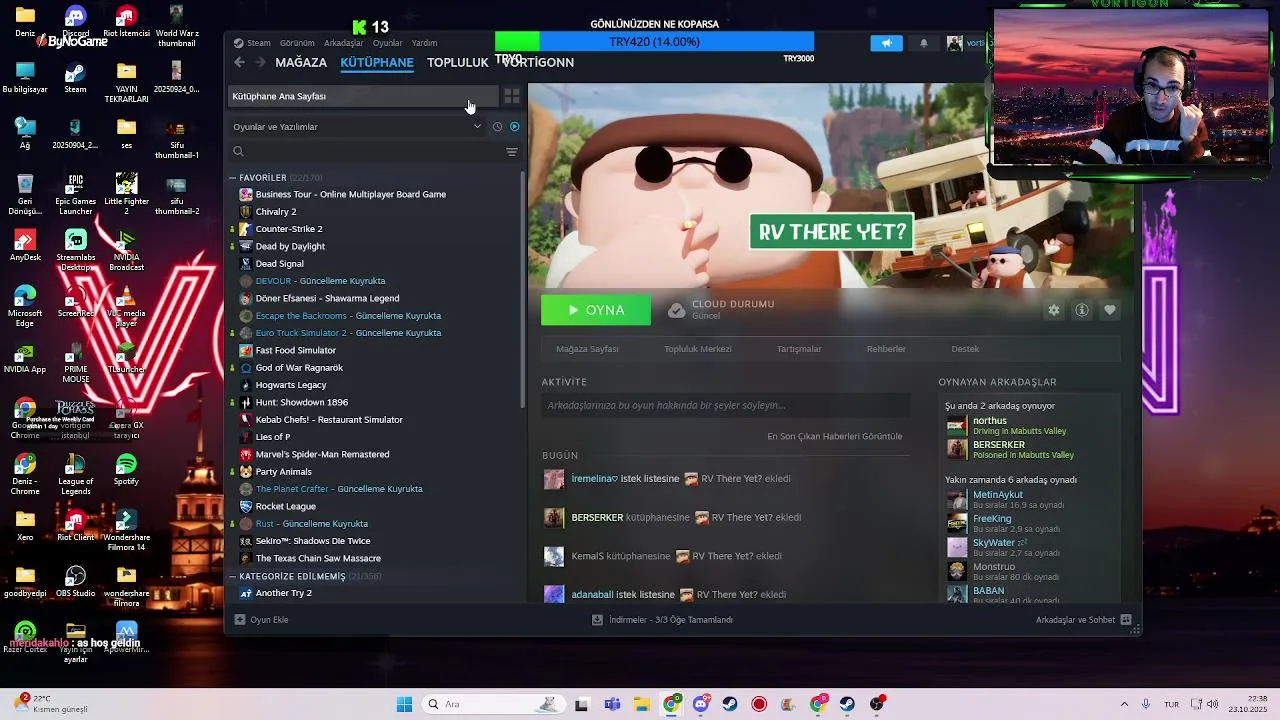Open the Oyunlar ve Yazılımlar dropdown
This screenshot has width=1280, height=720.
[357, 127]
